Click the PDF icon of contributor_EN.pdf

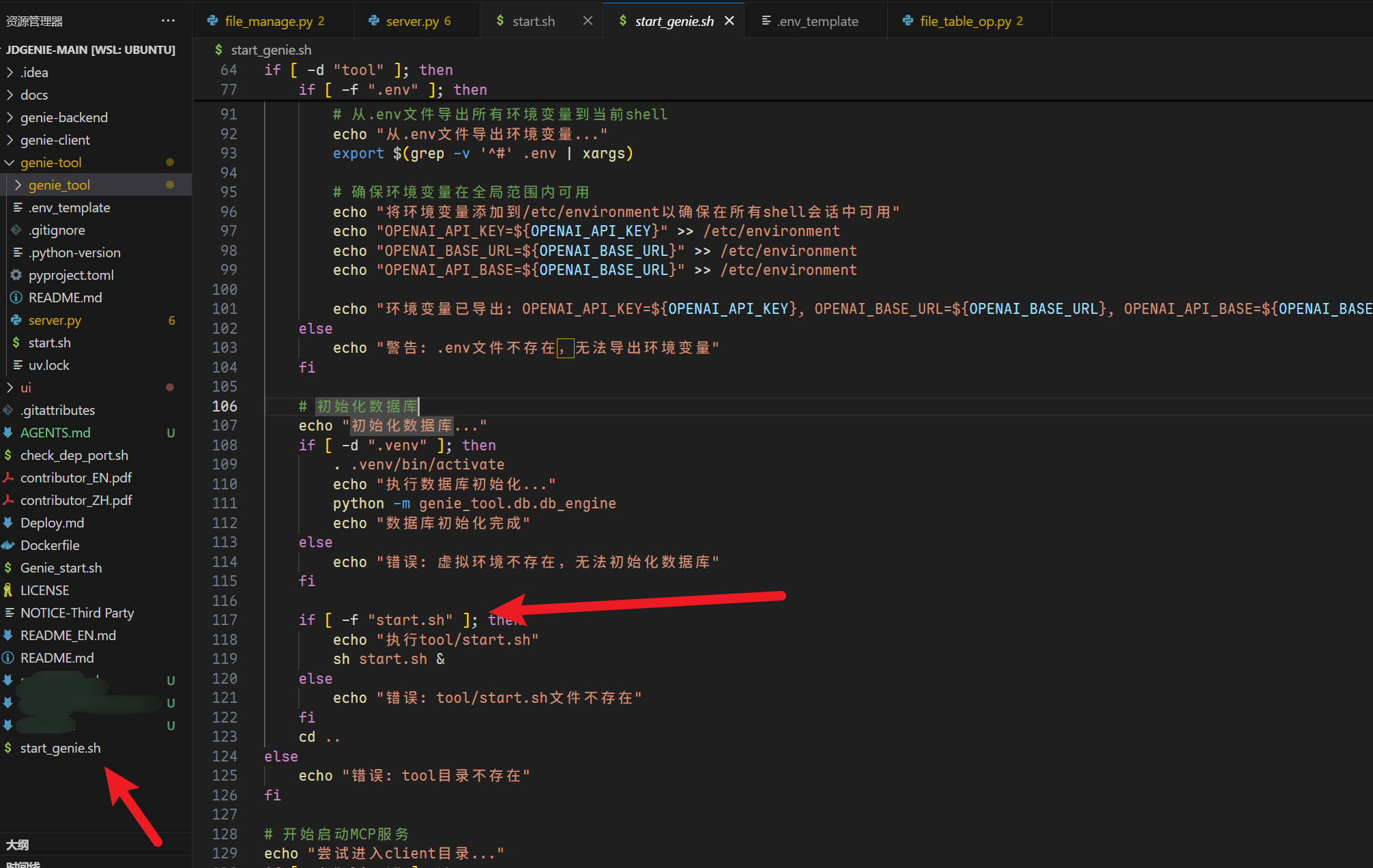(x=8, y=478)
